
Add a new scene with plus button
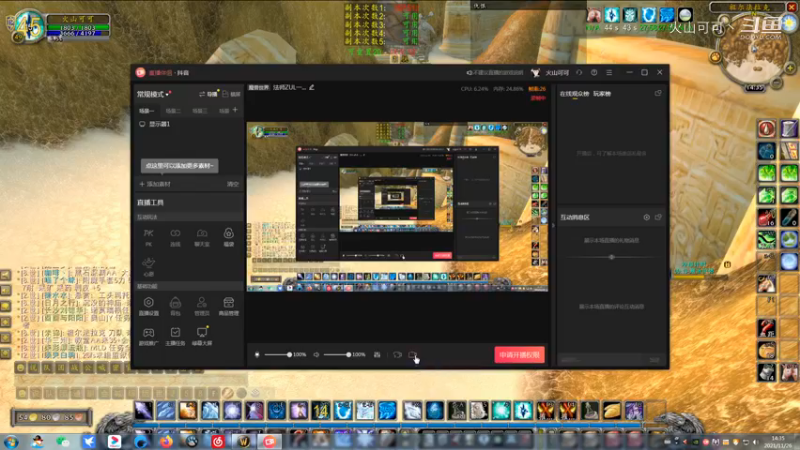pos(235,110)
